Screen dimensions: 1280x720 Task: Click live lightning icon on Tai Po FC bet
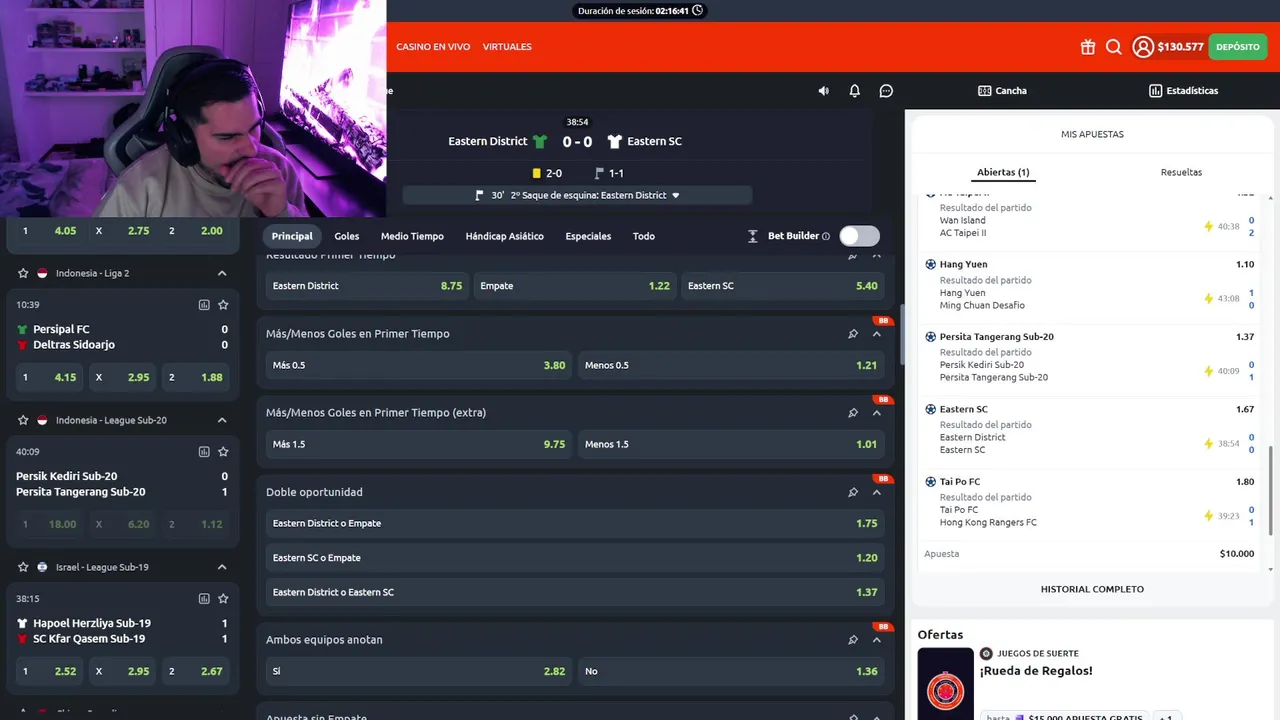pyautogui.click(x=1209, y=516)
